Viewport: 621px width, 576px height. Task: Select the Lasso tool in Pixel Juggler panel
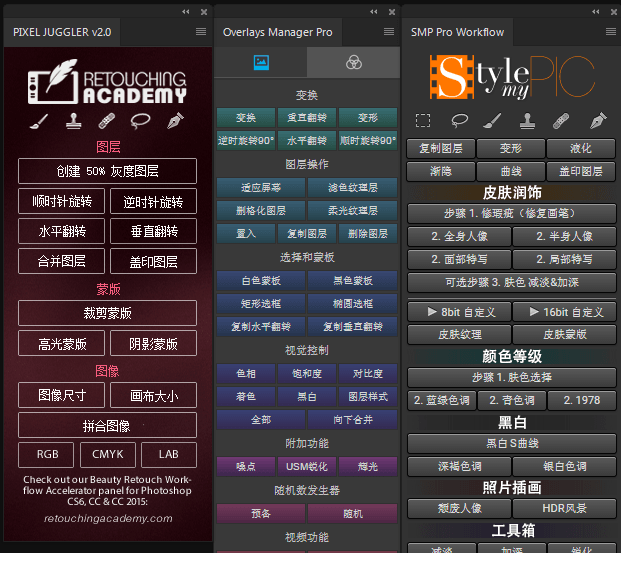[x=140, y=121]
